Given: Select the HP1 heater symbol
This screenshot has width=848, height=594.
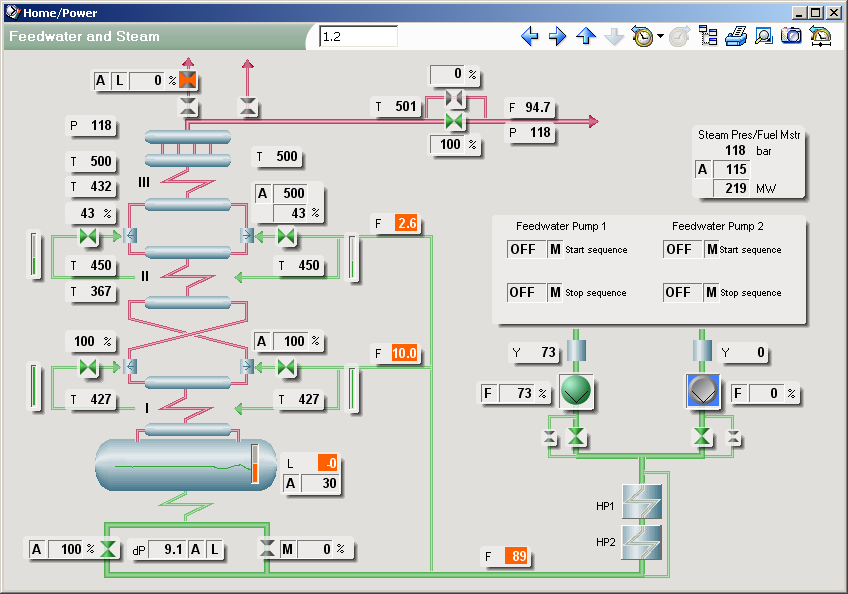Looking at the screenshot, I should [641, 502].
